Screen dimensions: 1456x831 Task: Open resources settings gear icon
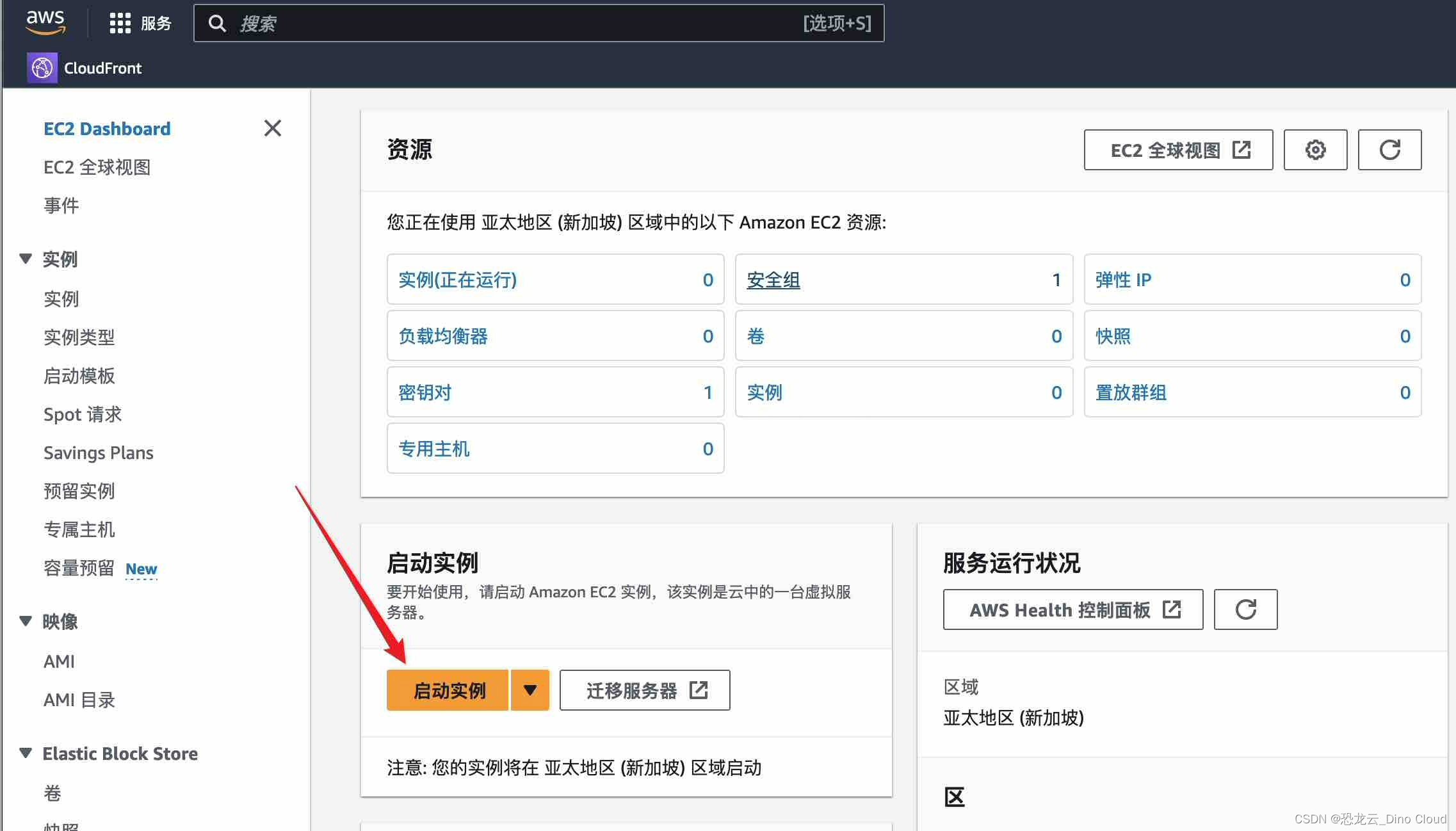(x=1315, y=150)
